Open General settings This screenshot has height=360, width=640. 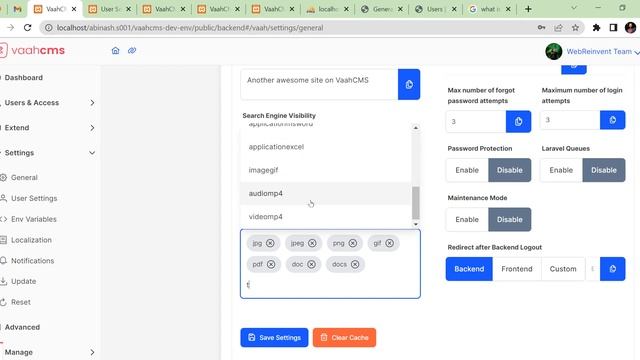coord(24,178)
